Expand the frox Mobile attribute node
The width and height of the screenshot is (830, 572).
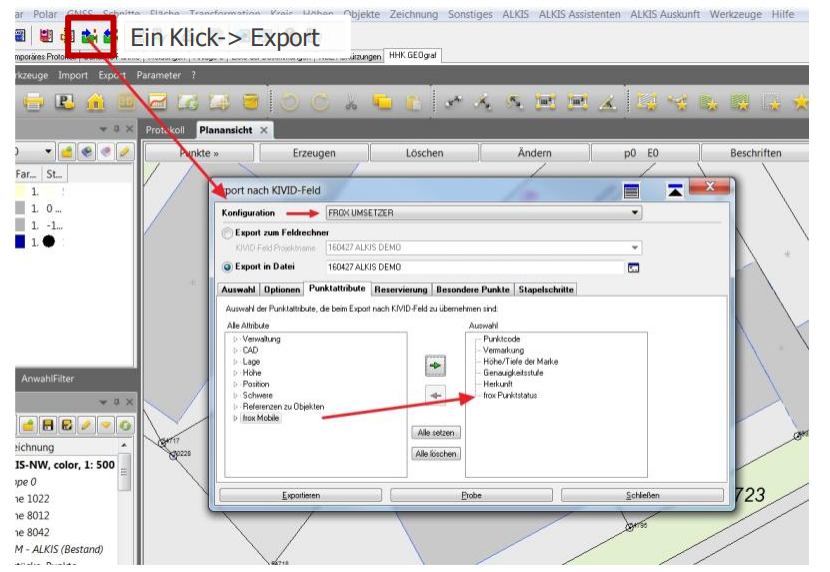(x=236, y=418)
